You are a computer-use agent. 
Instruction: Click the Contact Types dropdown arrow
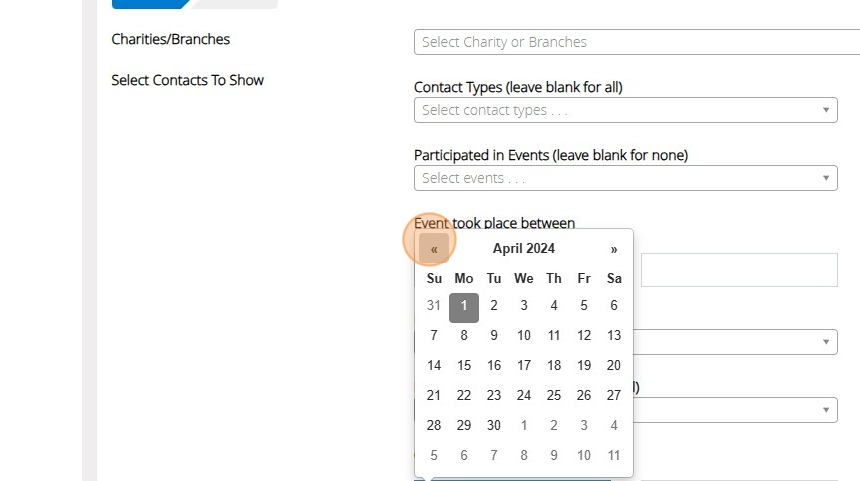point(826,110)
